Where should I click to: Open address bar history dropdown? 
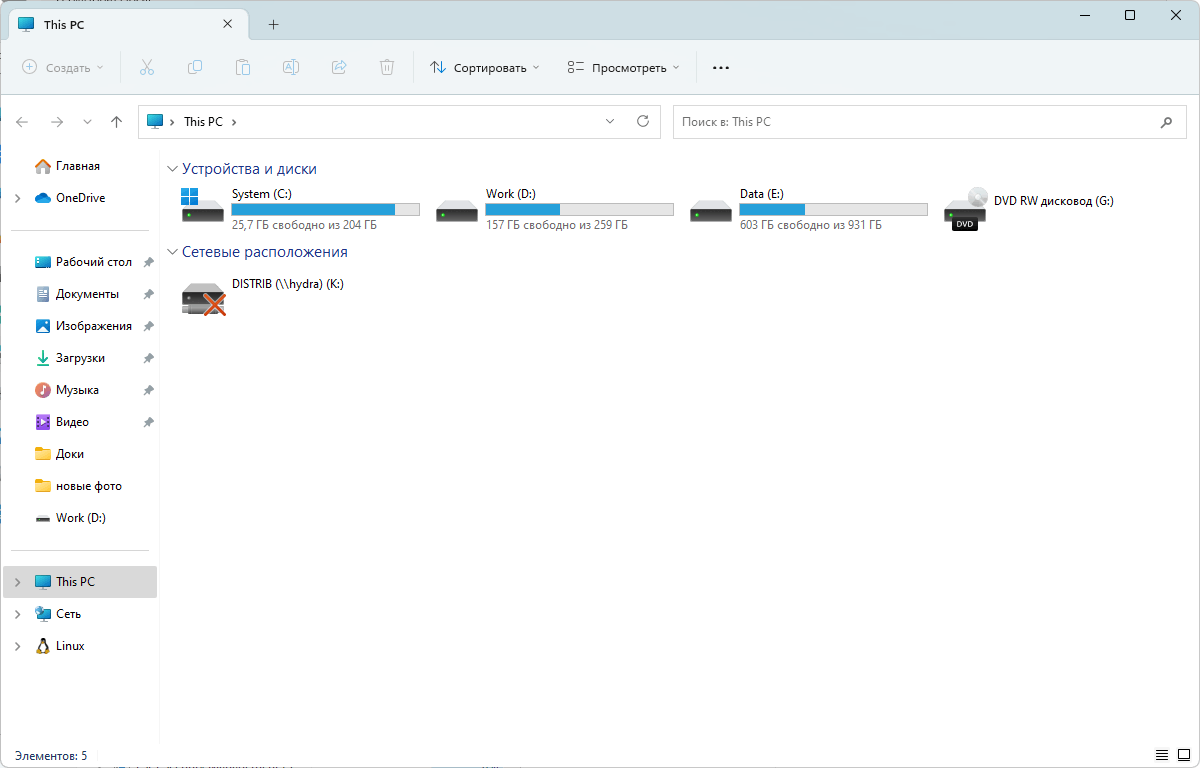pyautogui.click(x=610, y=122)
